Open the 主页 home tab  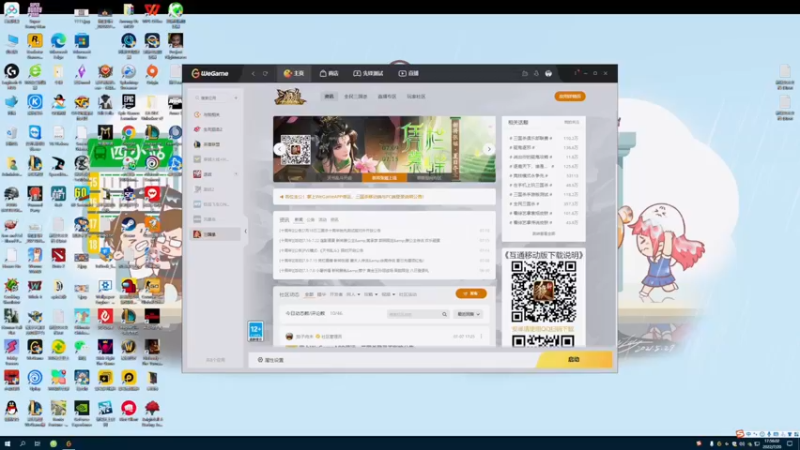[x=294, y=73]
